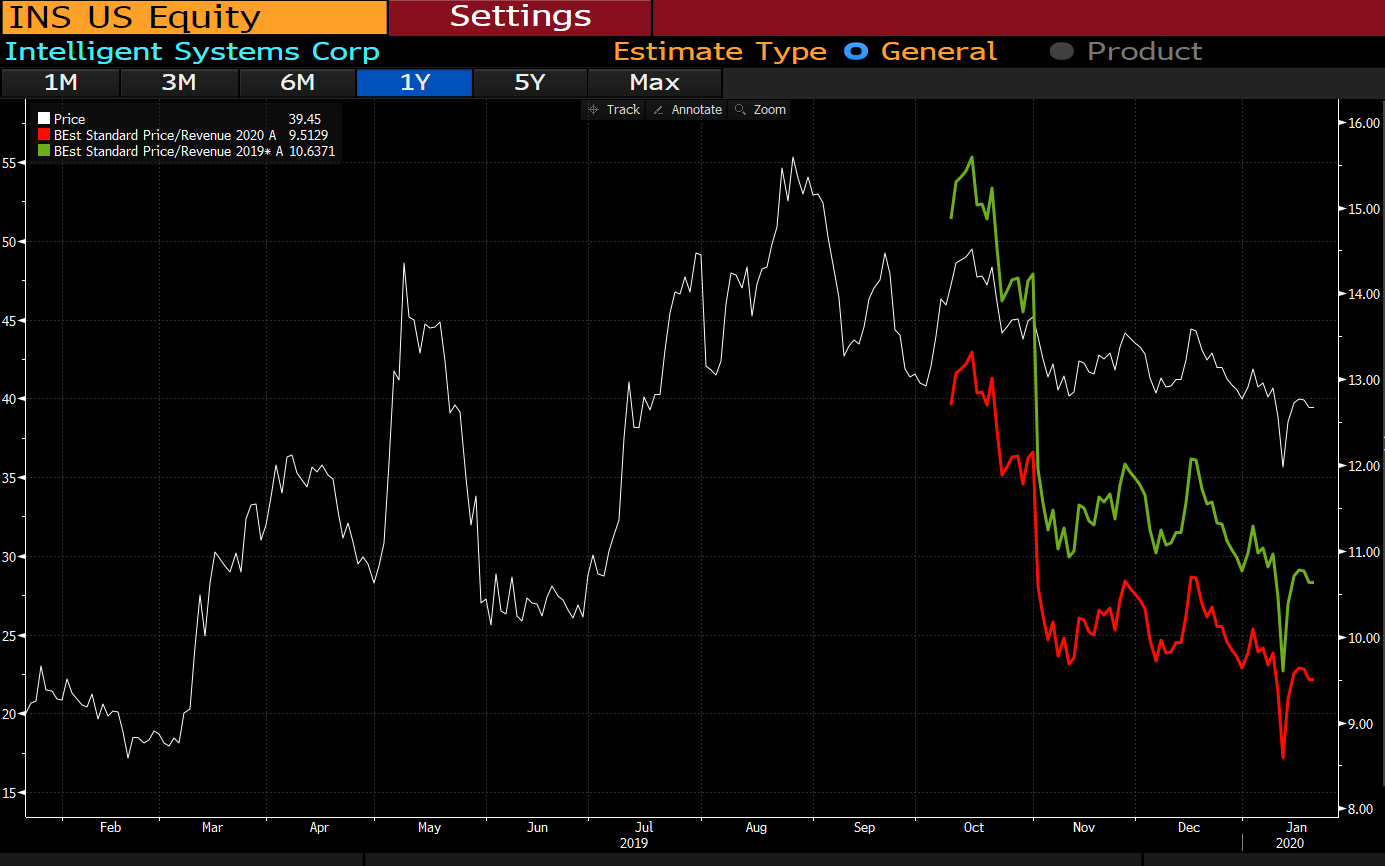Activate the Track crosshair tool
1385x866 pixels.
(x=593, y=110)
